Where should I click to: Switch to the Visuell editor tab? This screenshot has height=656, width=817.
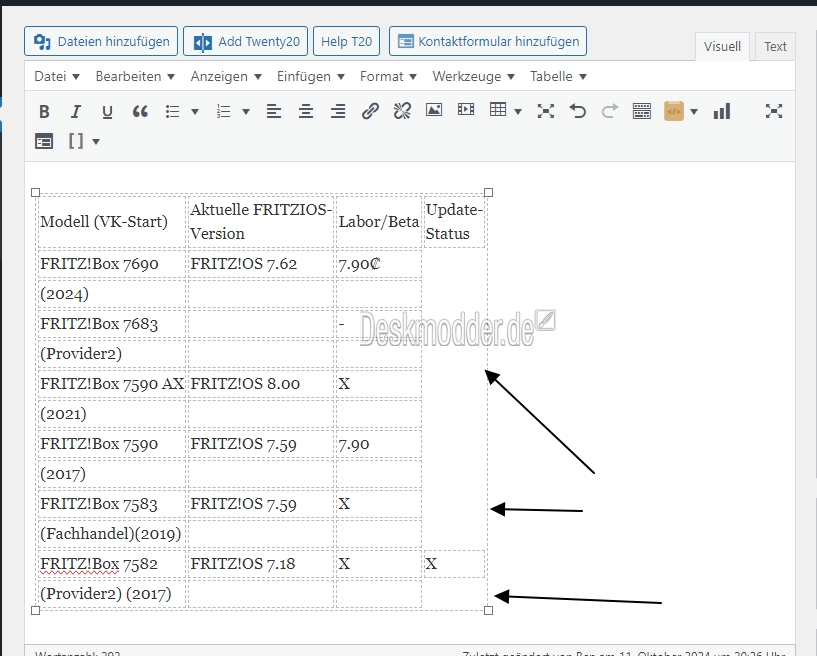722,46
